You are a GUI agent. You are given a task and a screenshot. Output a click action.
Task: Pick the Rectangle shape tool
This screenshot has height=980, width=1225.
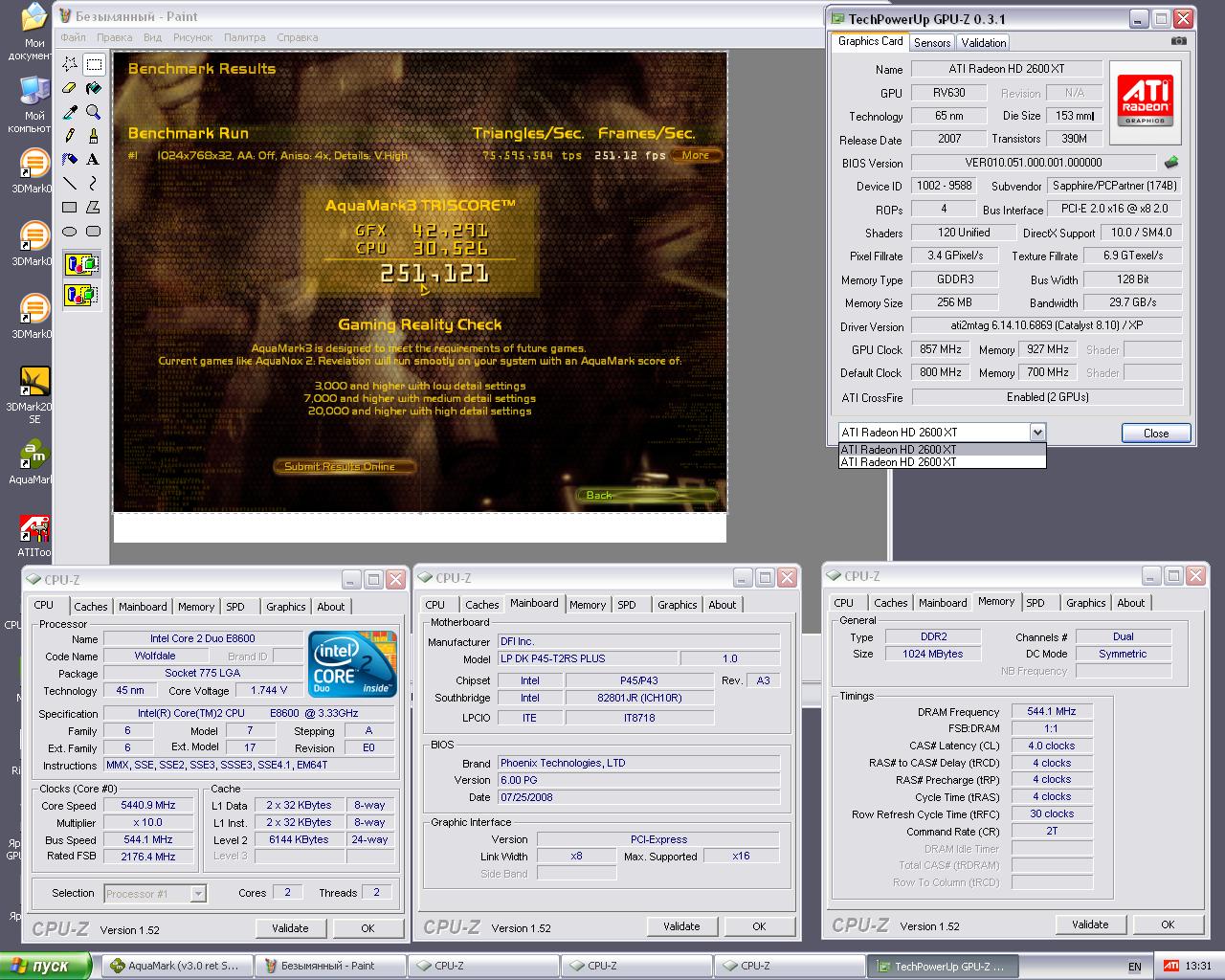coord(70,207)
